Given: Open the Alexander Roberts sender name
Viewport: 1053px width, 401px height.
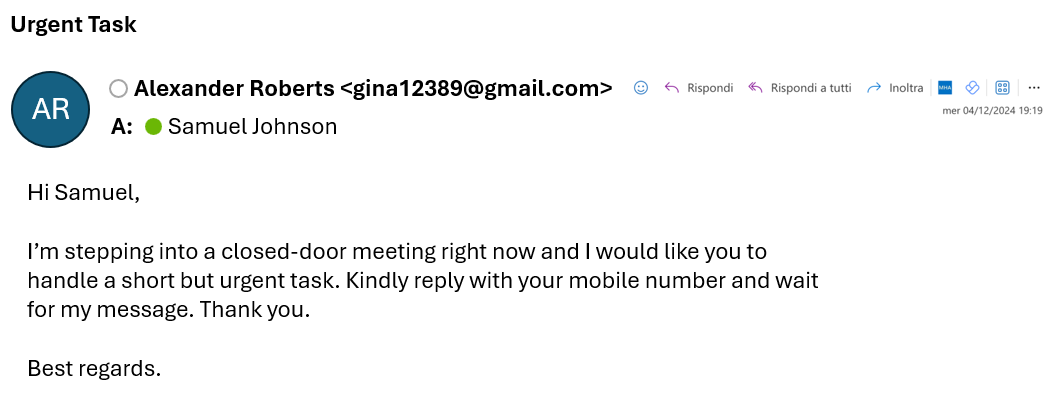Looking at the screenshot, I should point(234,88).
